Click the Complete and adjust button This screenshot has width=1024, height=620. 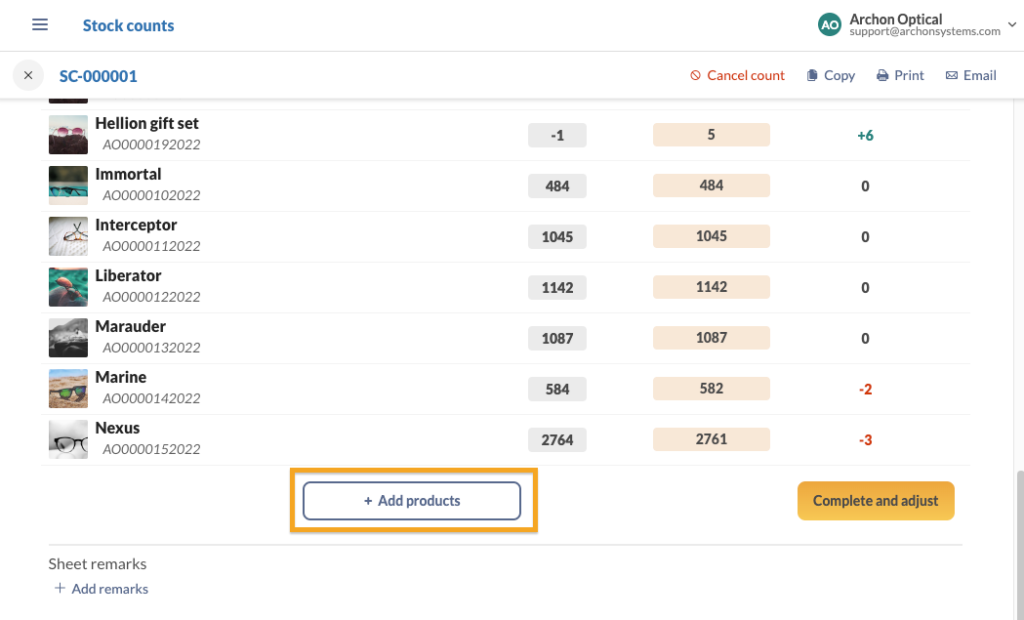(x=875, y=500)
